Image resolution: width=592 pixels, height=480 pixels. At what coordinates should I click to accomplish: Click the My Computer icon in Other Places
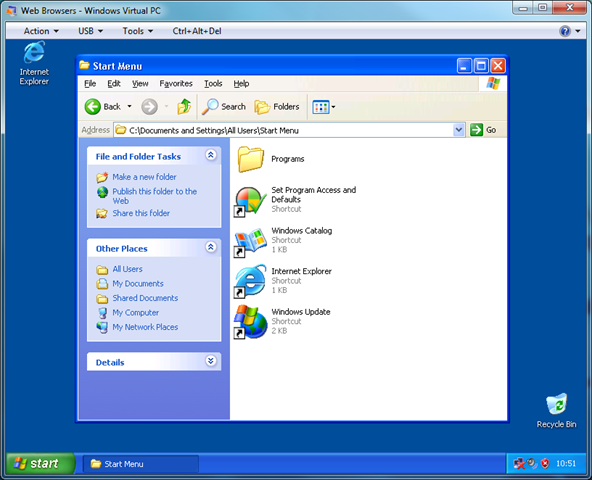point(102,313)
